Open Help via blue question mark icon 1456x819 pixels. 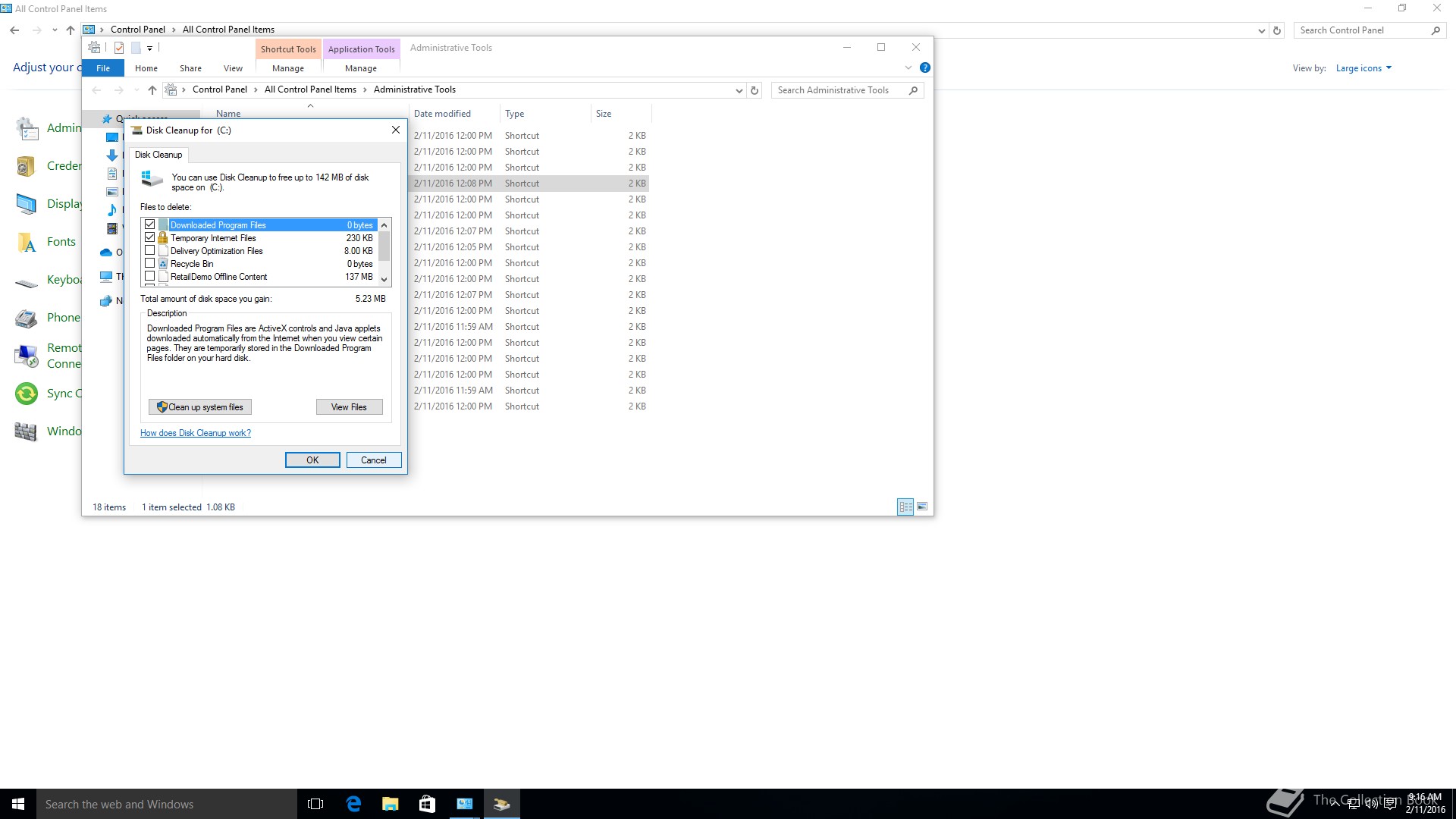[925, 67]
